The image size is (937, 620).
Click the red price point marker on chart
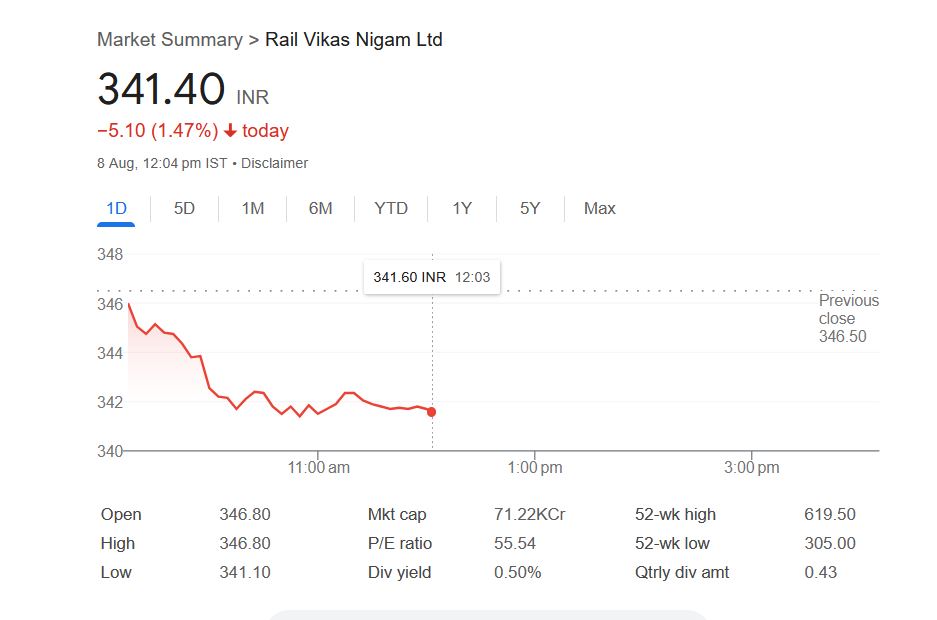point(431,412)
